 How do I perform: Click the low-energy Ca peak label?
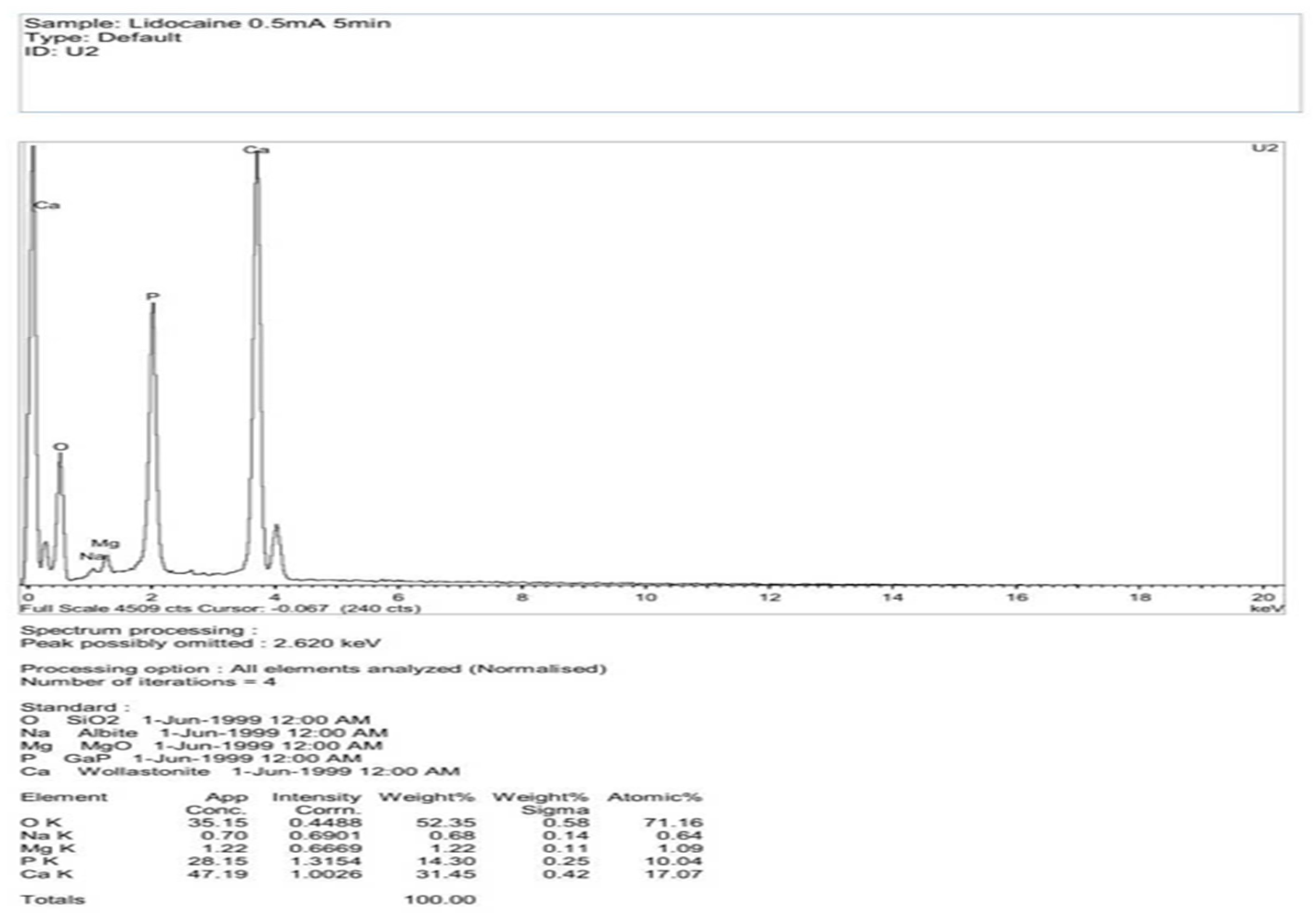pyautogui.click(x=47, y=206)
